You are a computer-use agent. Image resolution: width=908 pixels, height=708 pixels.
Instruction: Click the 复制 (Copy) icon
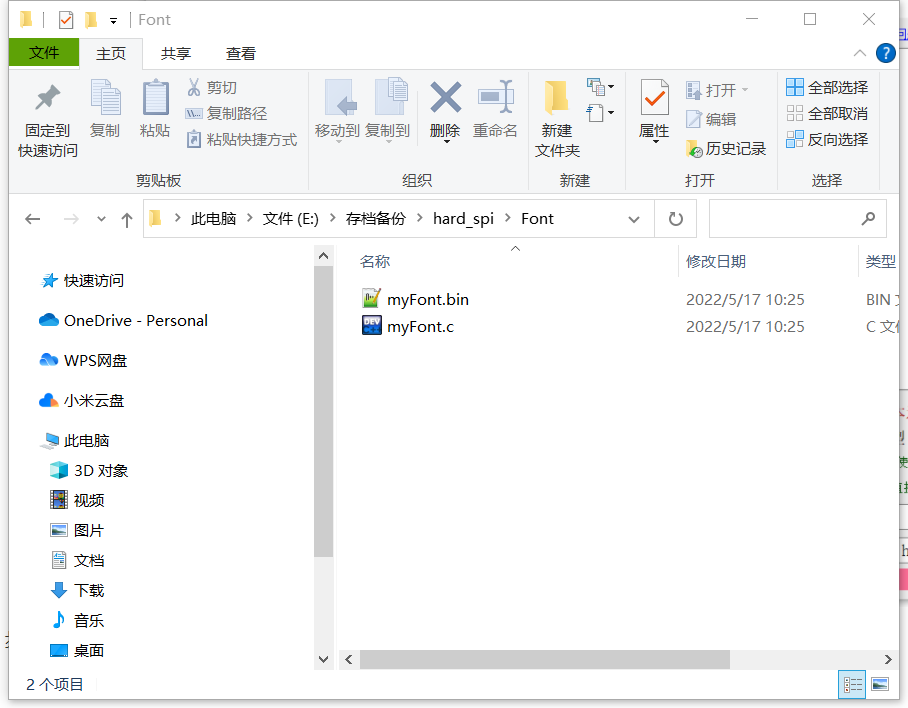tap(105, 110)
